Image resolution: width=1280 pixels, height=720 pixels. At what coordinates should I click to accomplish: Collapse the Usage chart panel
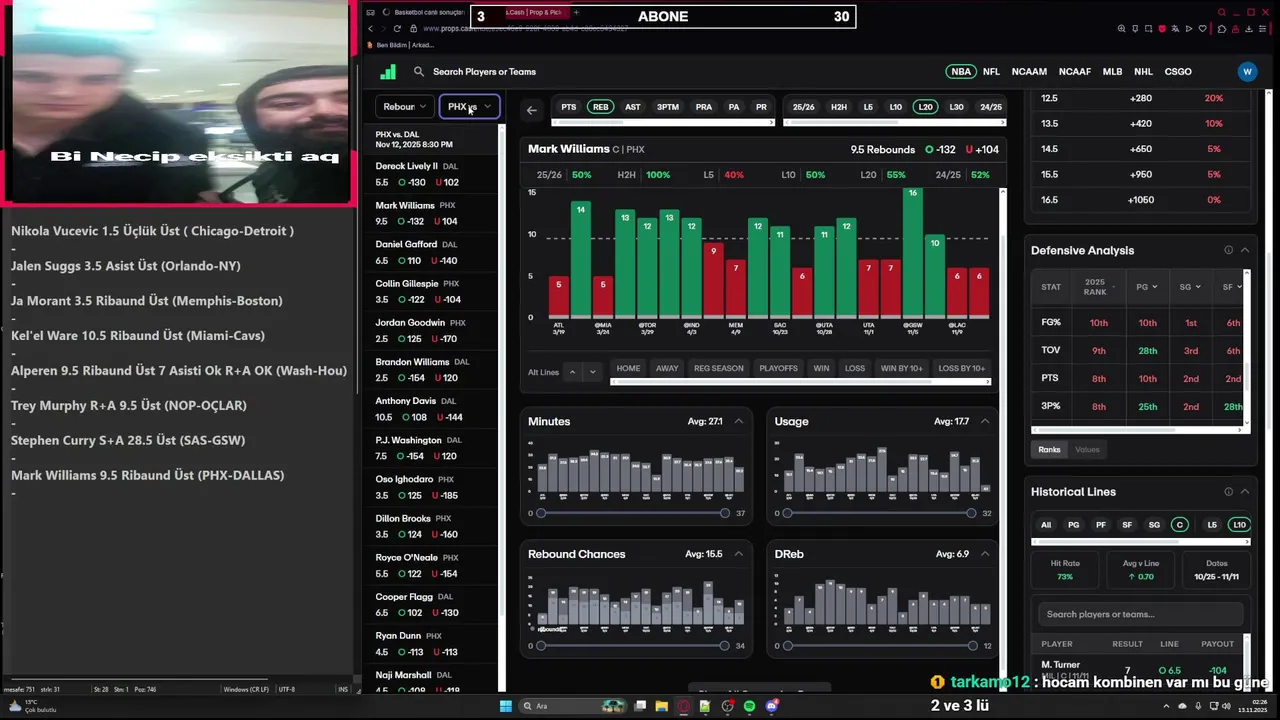[985, 421]
